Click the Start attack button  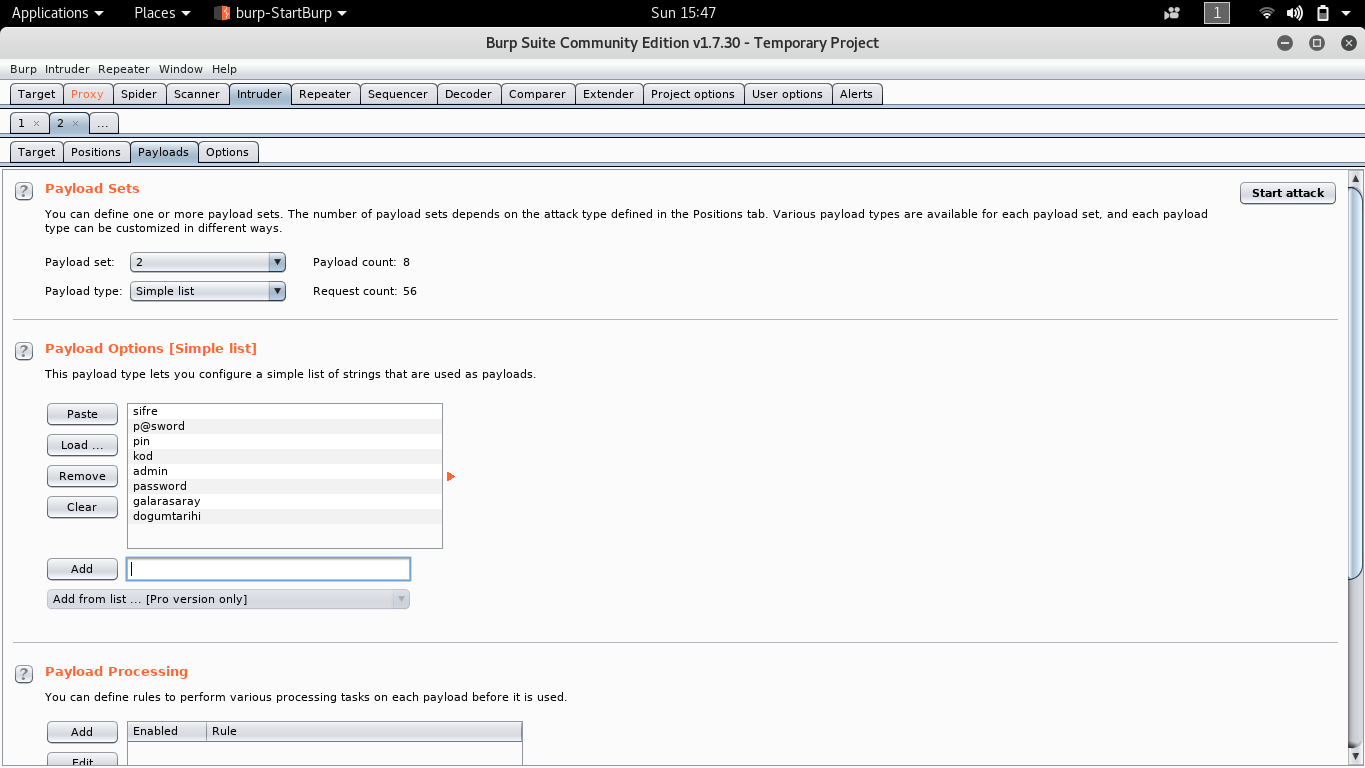(x=1288, y=193)
